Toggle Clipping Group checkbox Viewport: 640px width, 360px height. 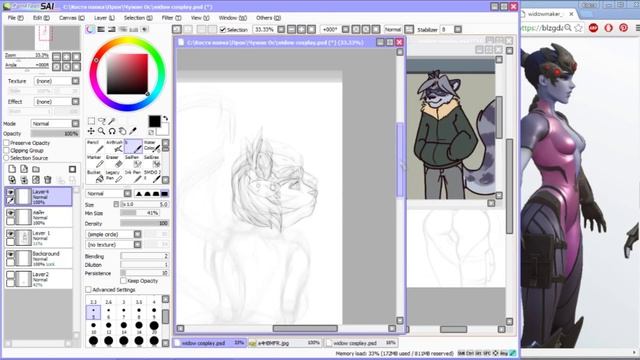click(x=7, y=151)
